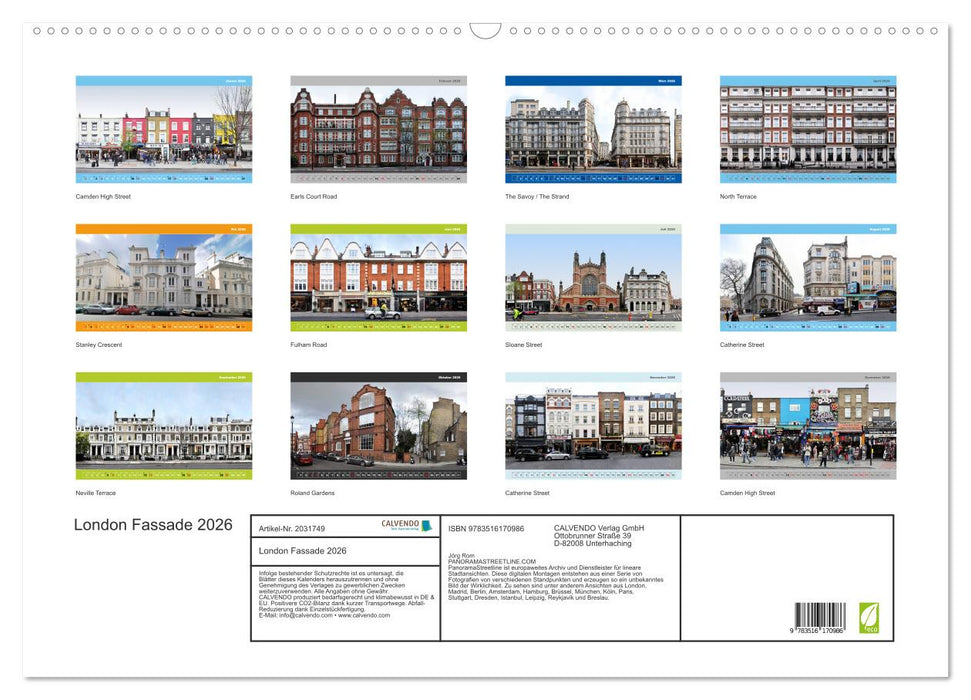Open the Earls Court Road February image

379,130
